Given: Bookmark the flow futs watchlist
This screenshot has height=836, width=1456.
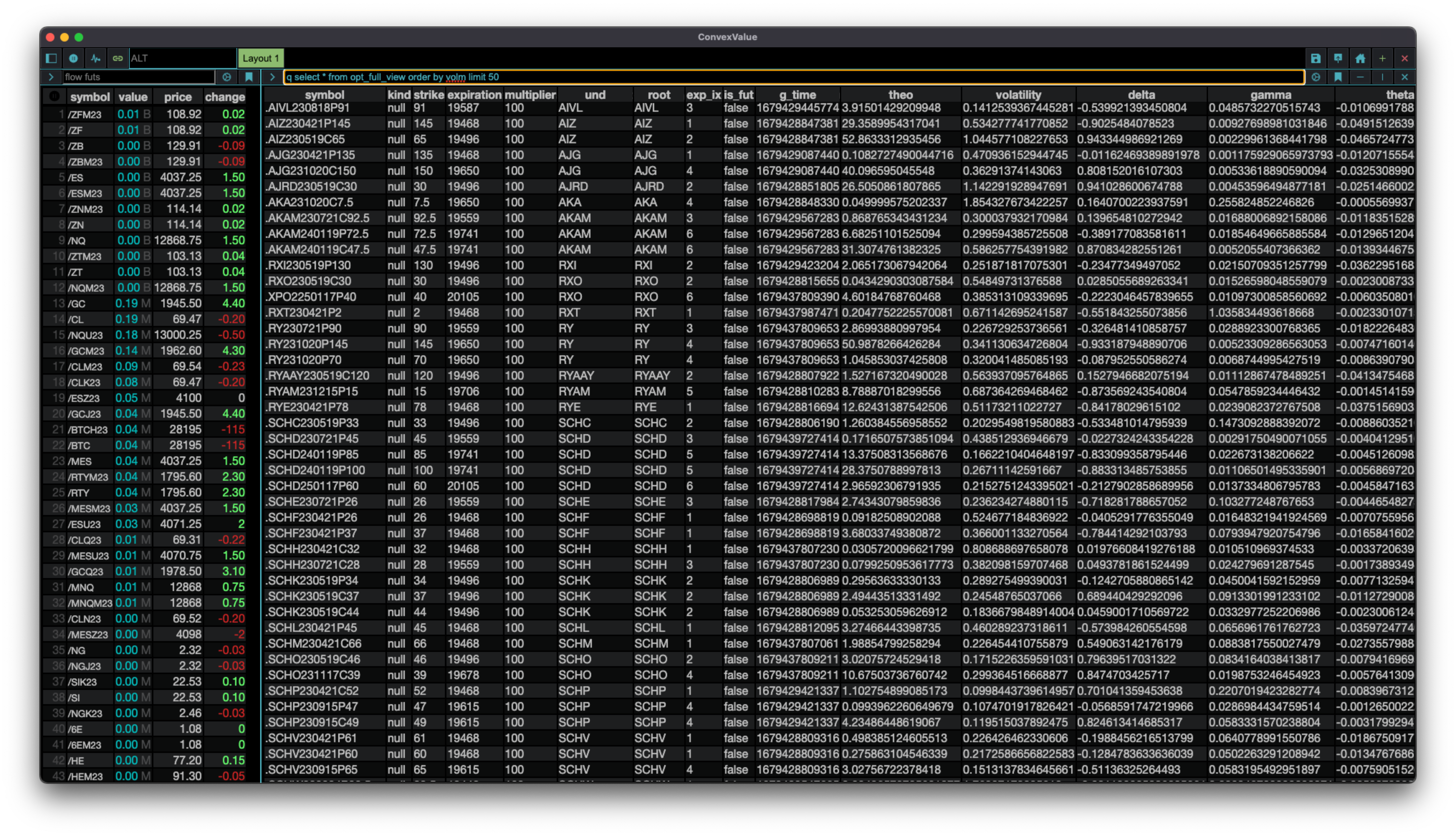Looking at the screenshot, I should (x=249, y=77).
